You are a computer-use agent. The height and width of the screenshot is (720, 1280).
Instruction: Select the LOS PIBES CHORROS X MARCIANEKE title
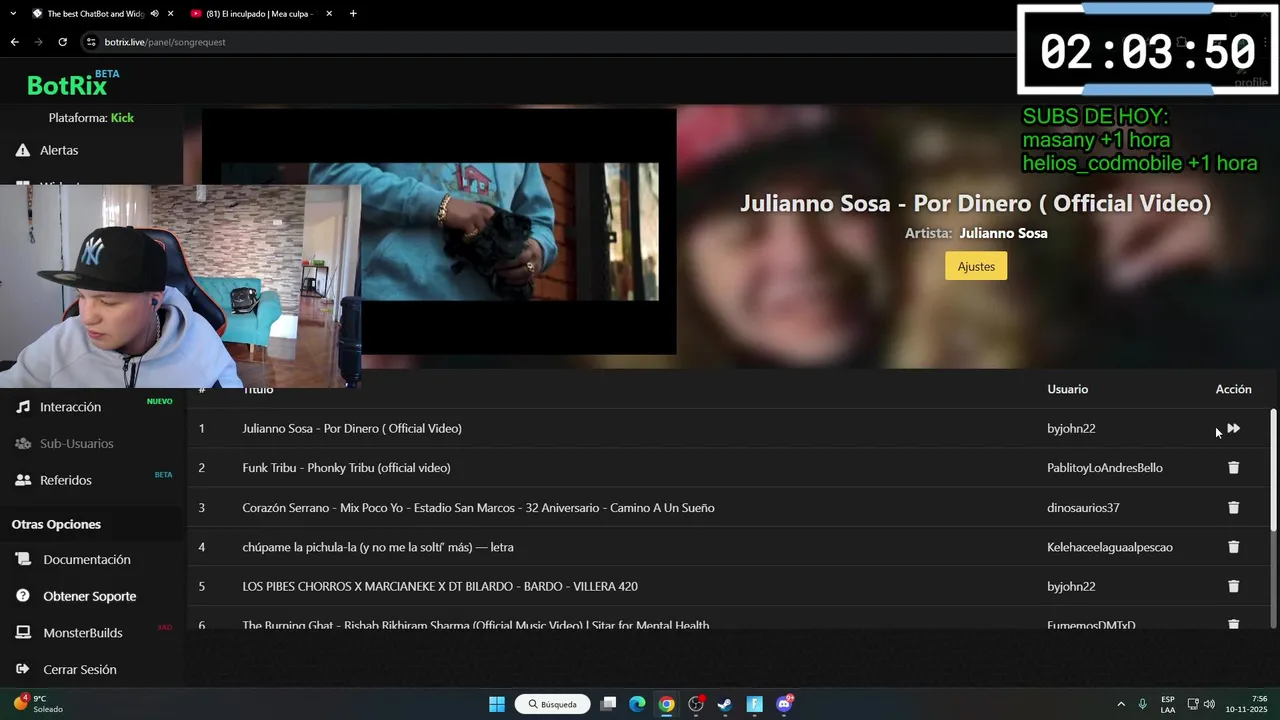point(440,587)
